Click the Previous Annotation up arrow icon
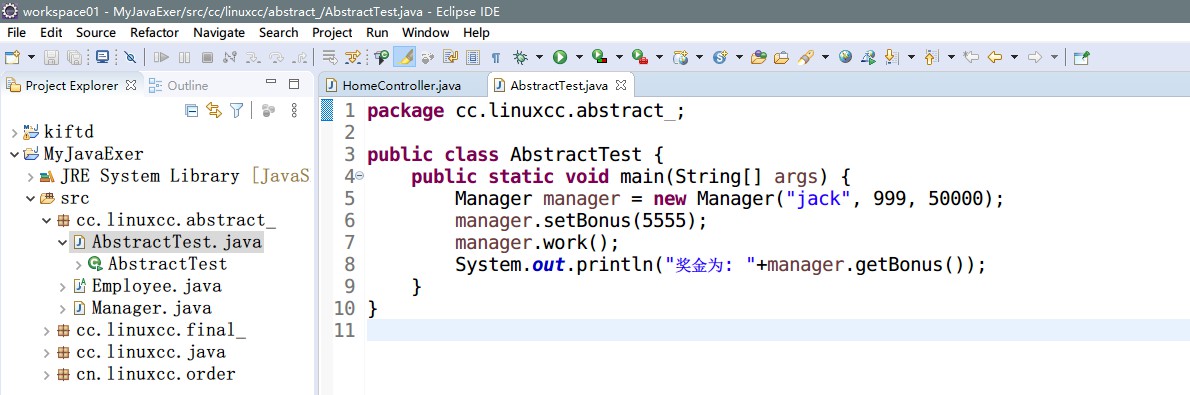 tap(932, 57)
